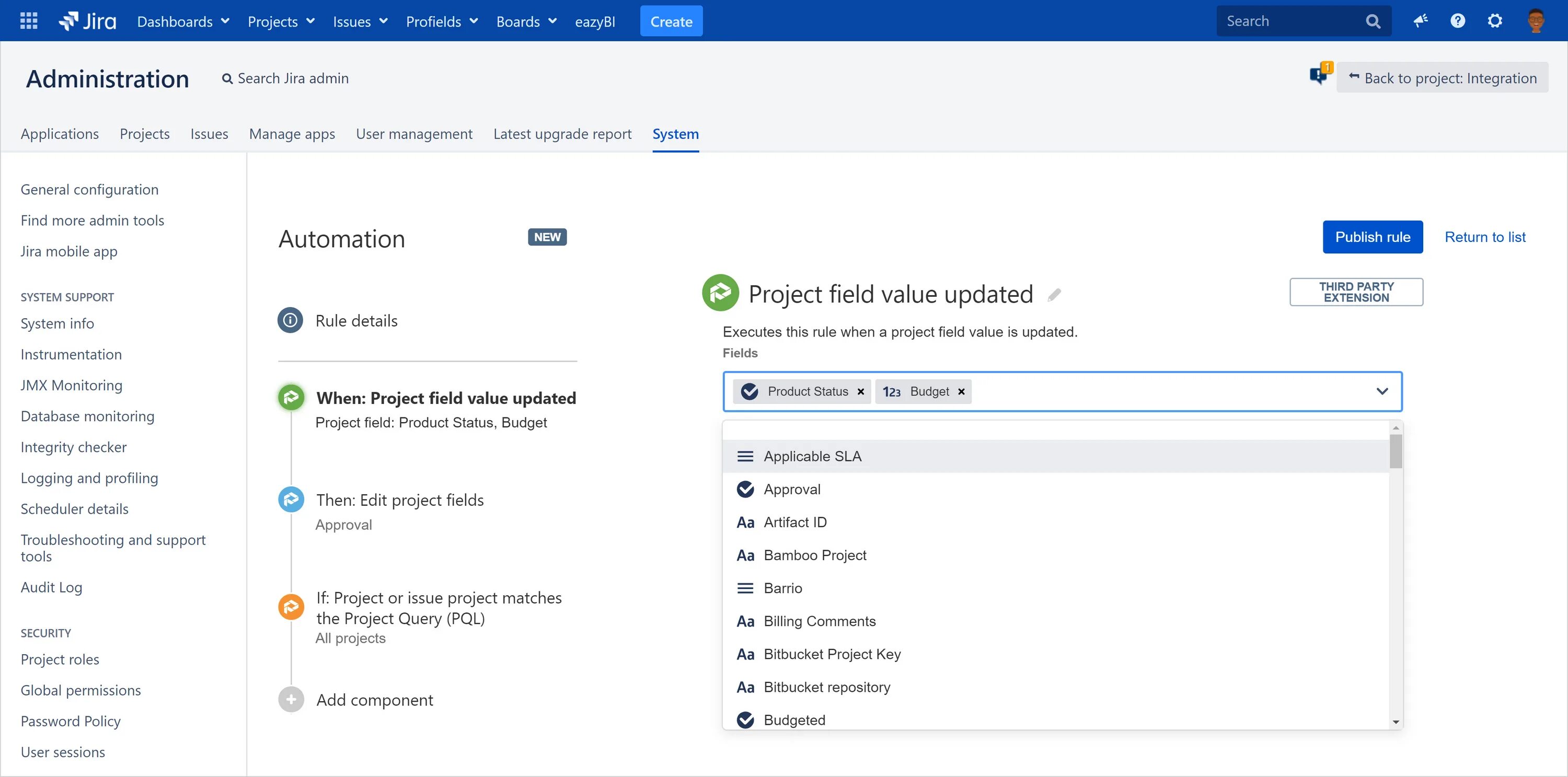Collapse the Fields dropdown chevron
The image size is (1568, 777).
pos(1382,391)
